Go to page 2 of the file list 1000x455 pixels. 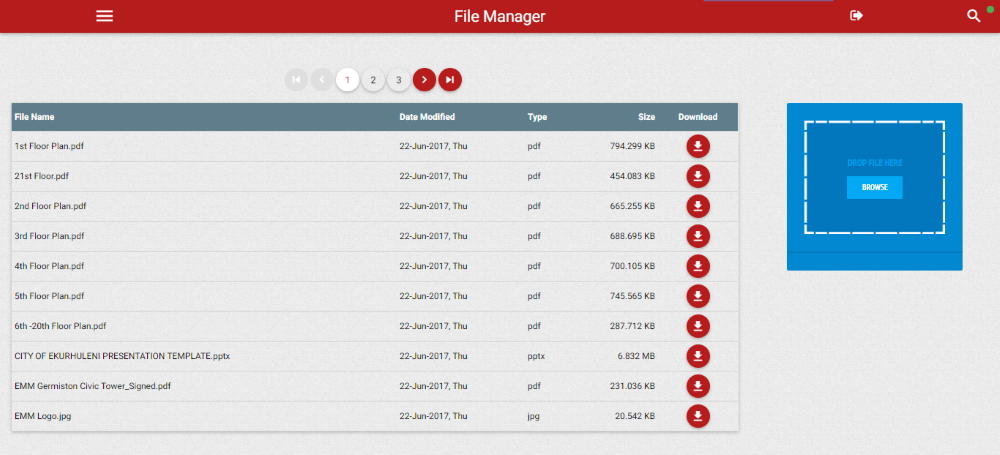[372, 80]
